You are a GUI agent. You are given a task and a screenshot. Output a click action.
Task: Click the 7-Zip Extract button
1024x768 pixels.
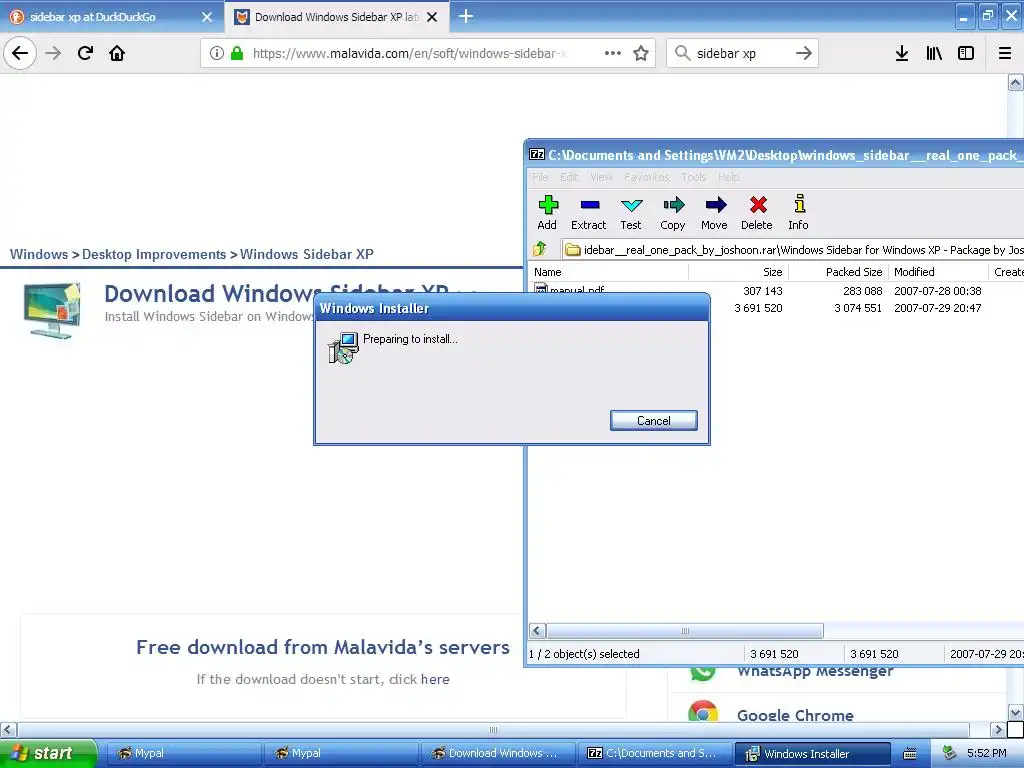pyautogui.click(x=588, y=213)
